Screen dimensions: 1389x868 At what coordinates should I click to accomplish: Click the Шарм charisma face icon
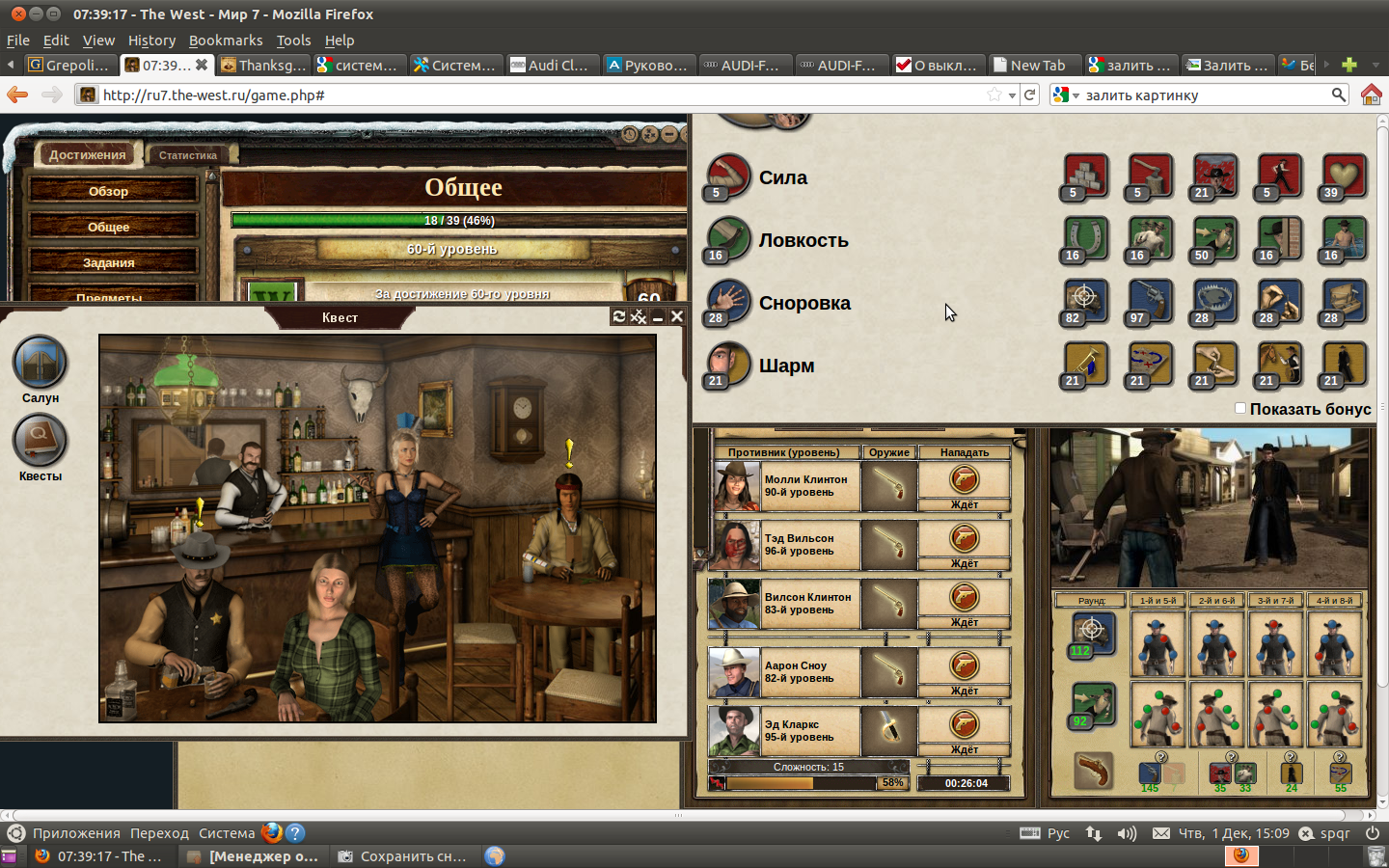[x=727, y=366]
